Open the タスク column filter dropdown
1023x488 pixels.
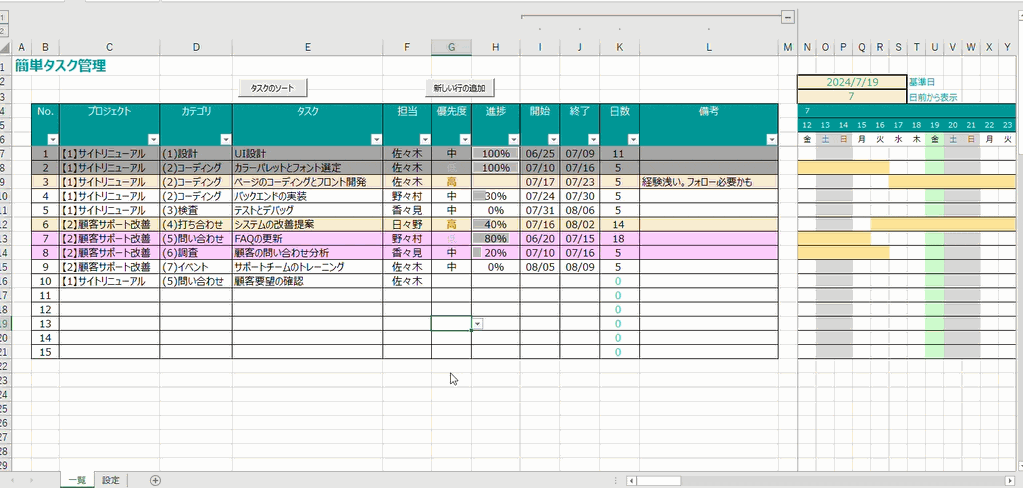(x=376, y=139)
